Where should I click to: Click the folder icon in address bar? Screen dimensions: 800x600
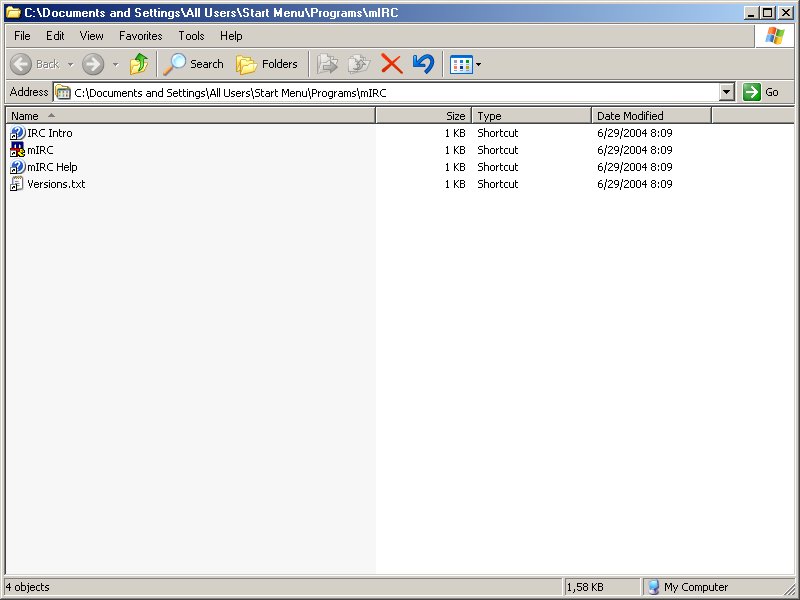pyautogui.click(x=63, y=92)
